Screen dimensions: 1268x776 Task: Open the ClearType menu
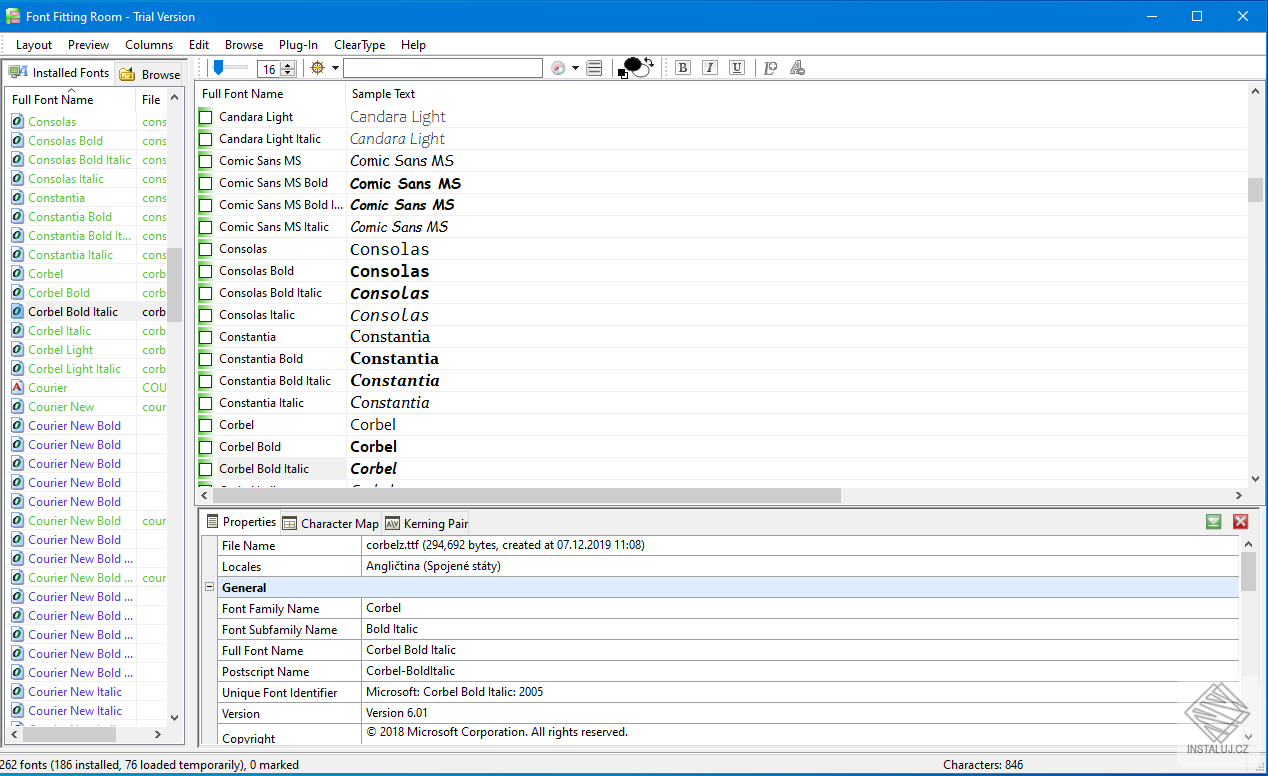pyautogui.click(x=359, y=45)
